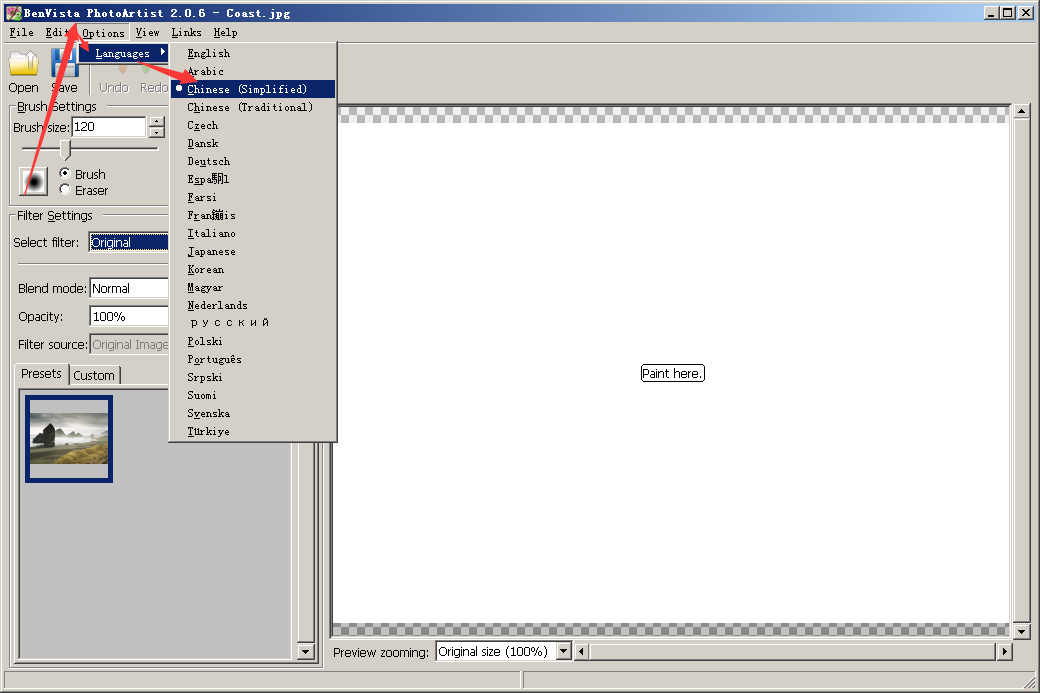Choose русский language
Screen dimensions: 1040x693
pyautogui.click(x=253, y=323)
